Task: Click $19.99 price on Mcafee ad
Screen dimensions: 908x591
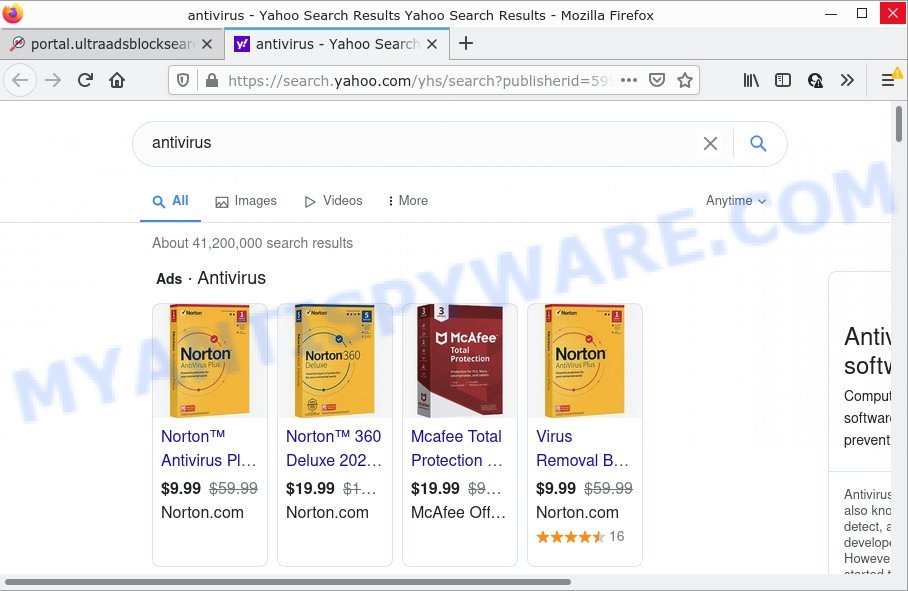Action: coord(435,489)
